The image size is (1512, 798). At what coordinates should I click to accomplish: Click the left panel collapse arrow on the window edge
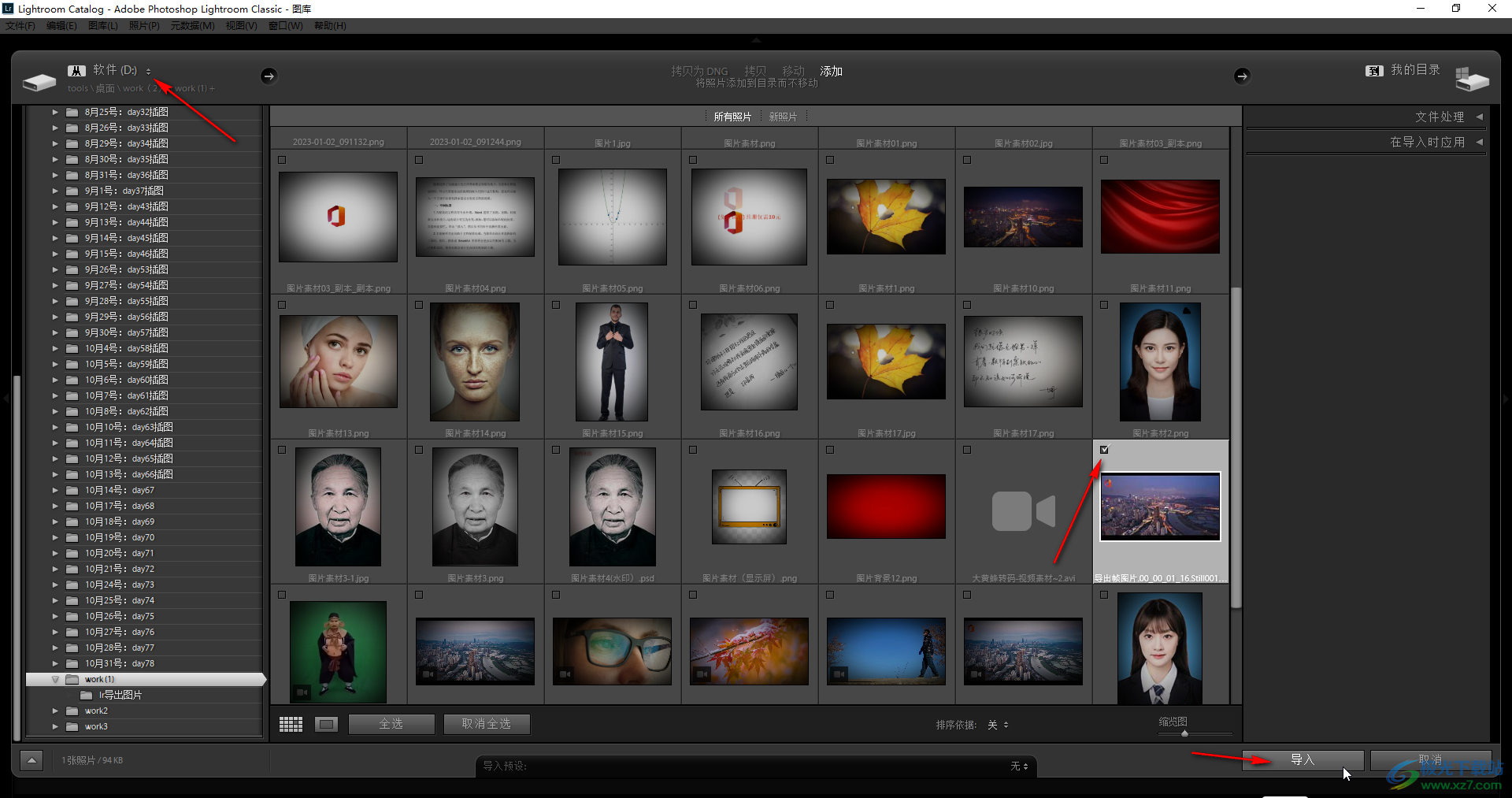[6, 399]
